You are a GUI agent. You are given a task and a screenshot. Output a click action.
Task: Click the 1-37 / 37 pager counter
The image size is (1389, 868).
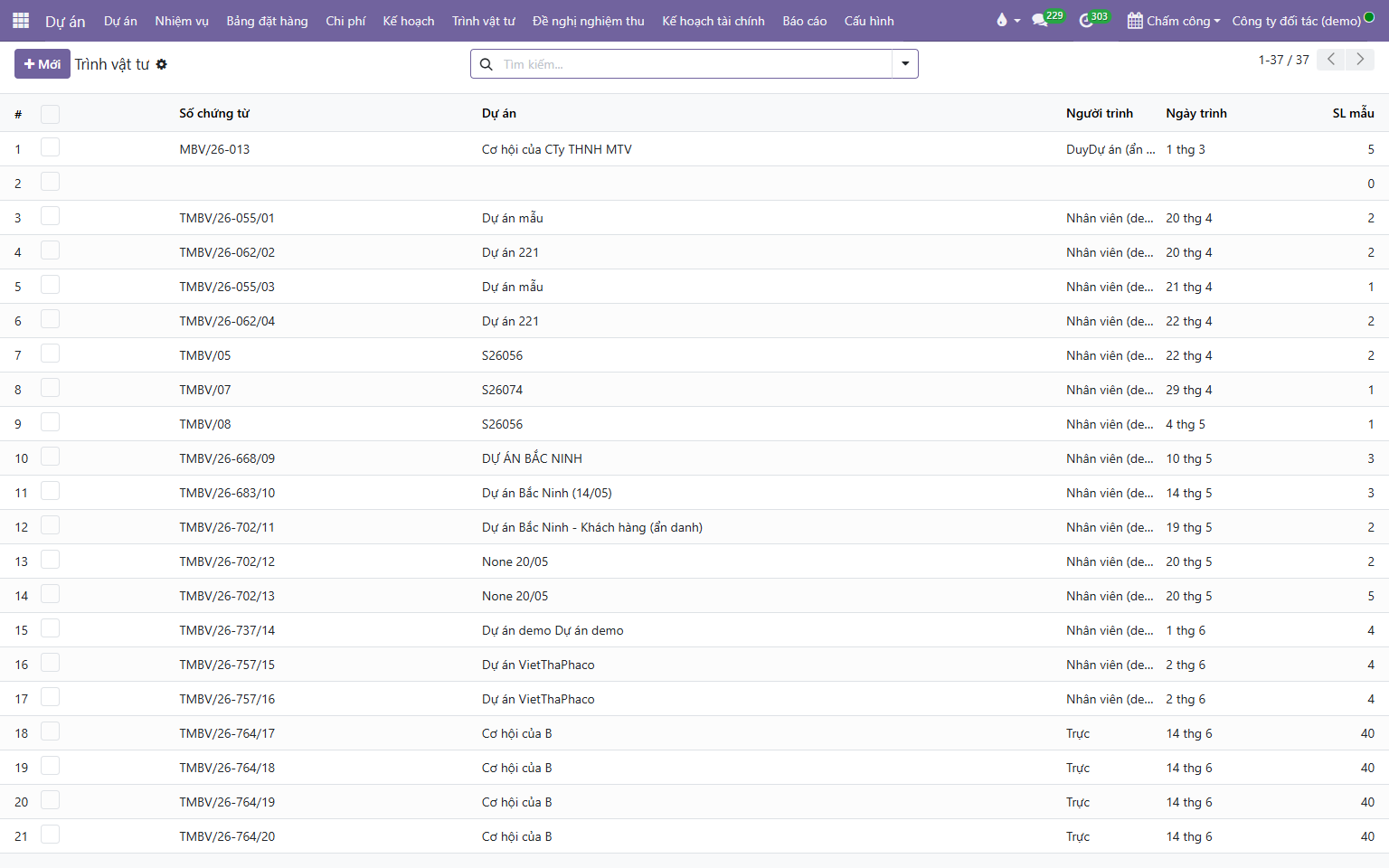click(1283, 60)
